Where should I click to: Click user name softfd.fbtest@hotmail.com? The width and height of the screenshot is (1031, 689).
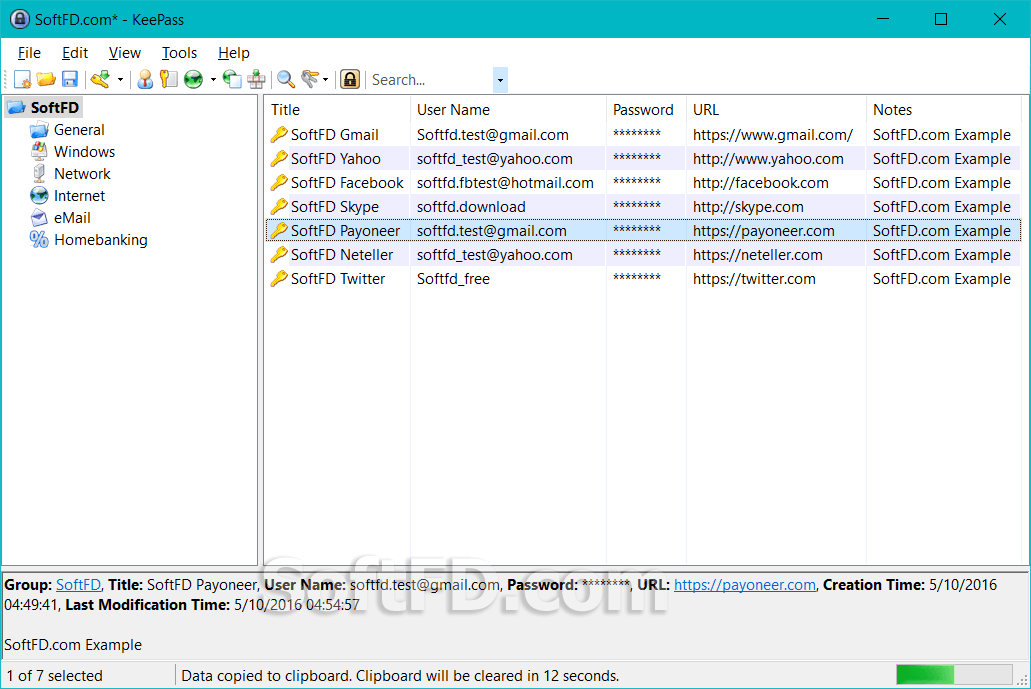click(x=505, y=183)
